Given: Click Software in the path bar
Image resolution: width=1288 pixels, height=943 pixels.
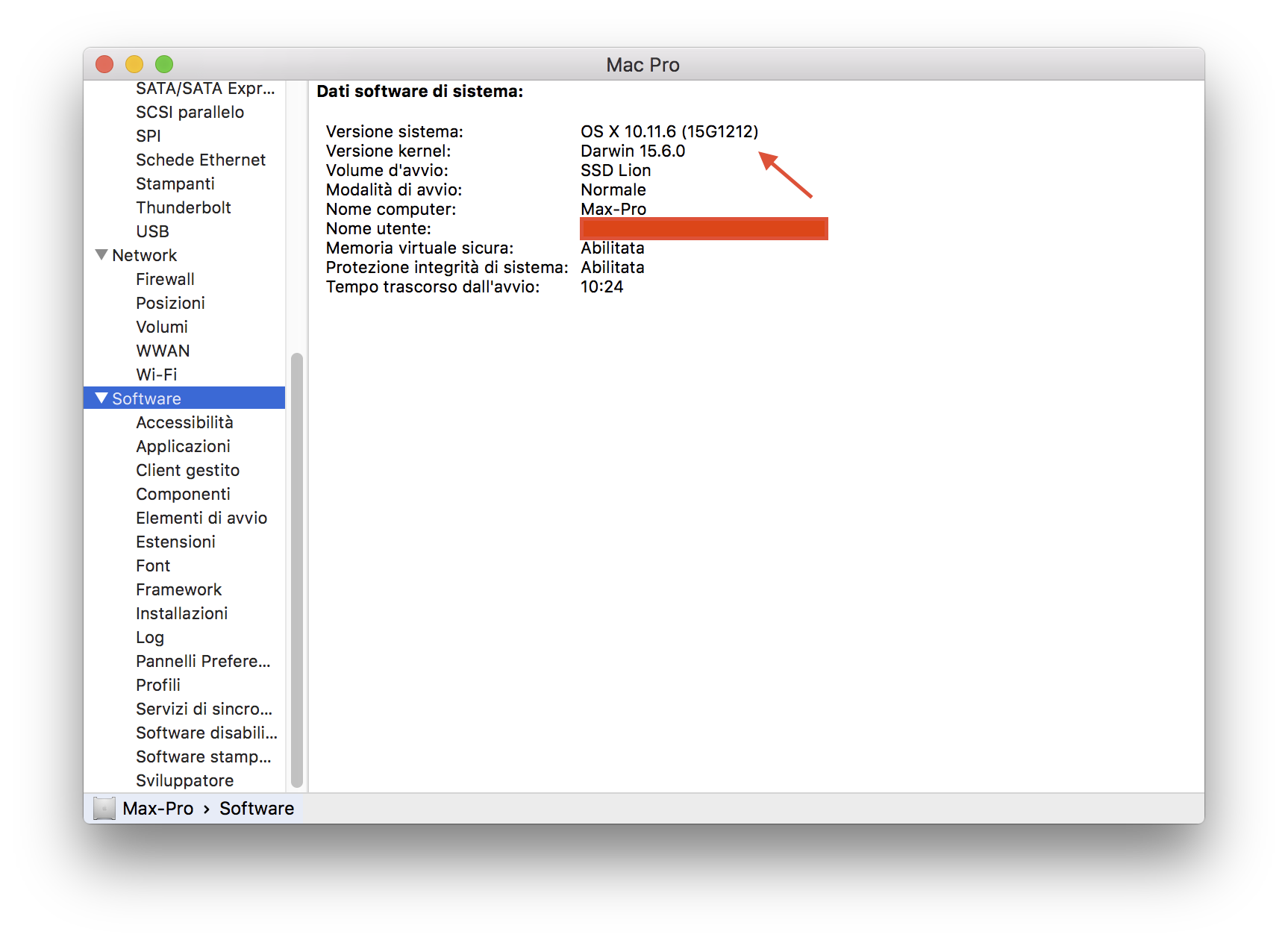Looking at the screenshot, I should (x=257, y=808).
